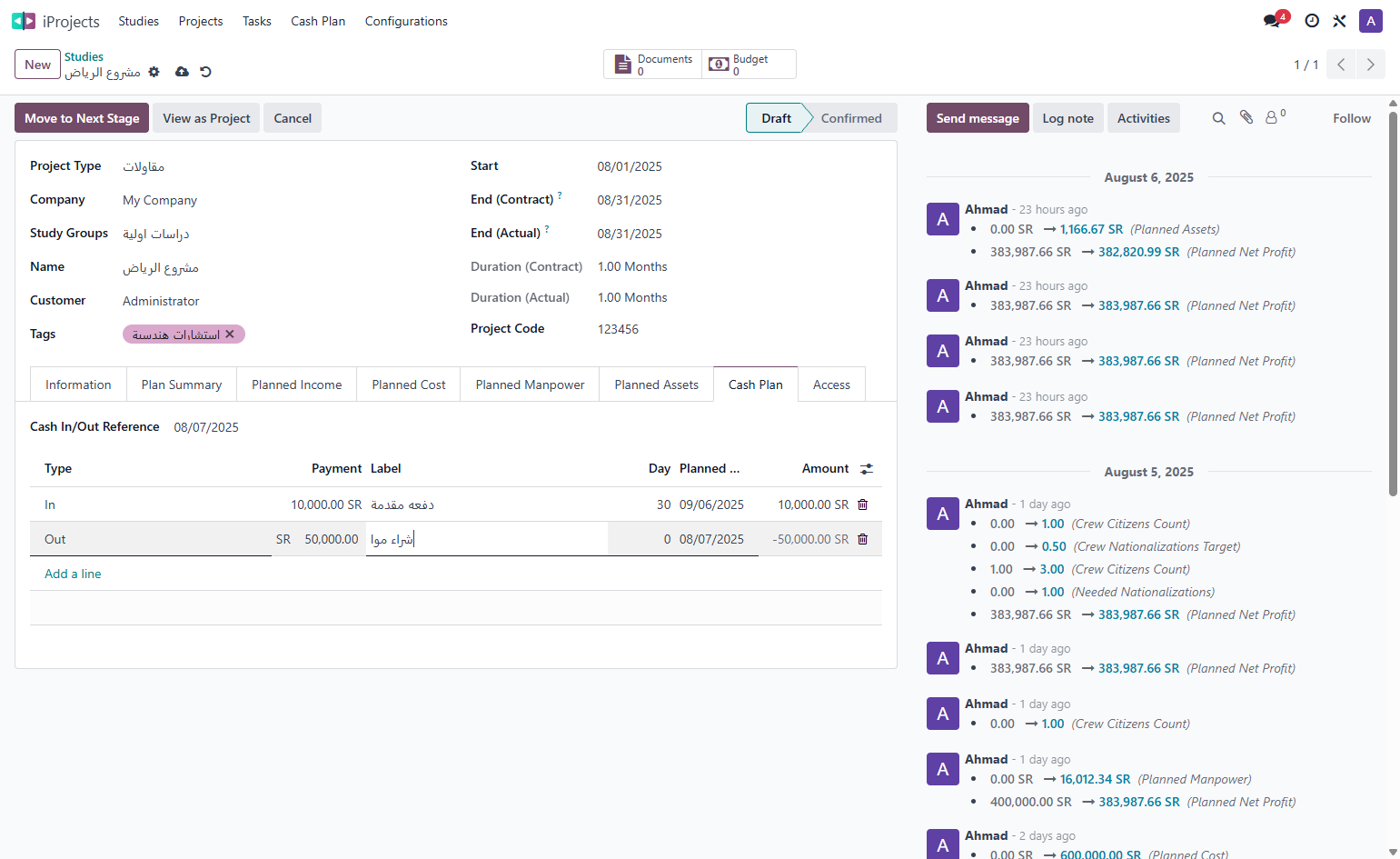Viewport: 1400px width, 859px height.
Task: Delete the 'Out' cash plan line
Action: 863,539
